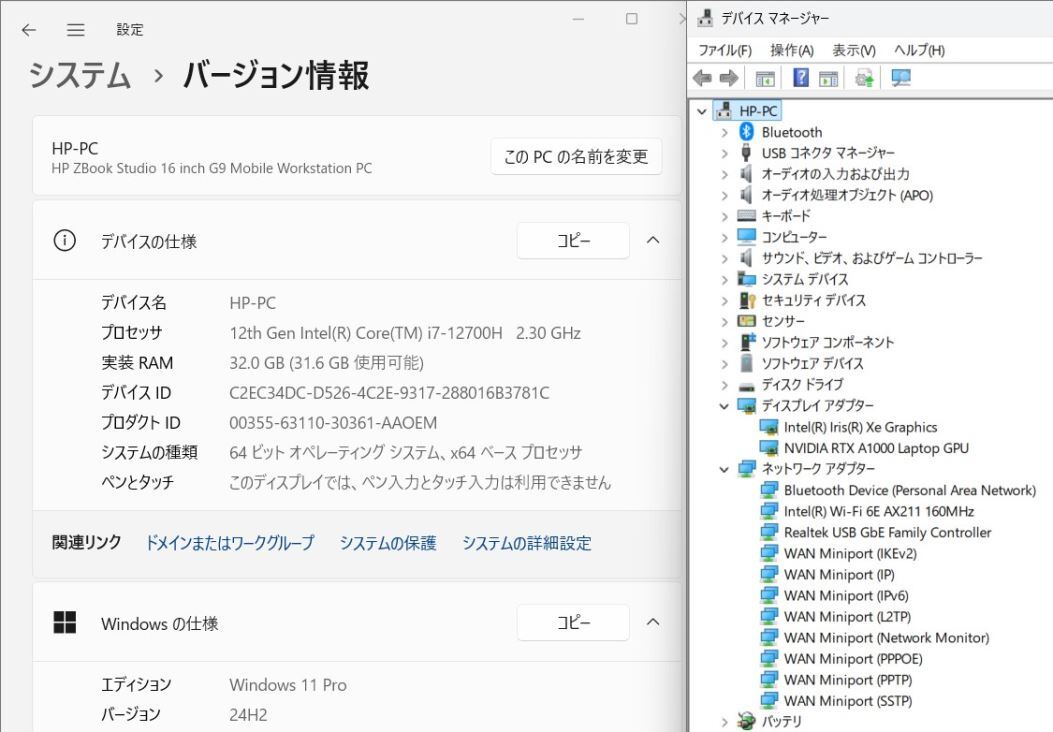Click the properties panel toolbar icon
The image size is (1053, 732).
pos(829,78)
